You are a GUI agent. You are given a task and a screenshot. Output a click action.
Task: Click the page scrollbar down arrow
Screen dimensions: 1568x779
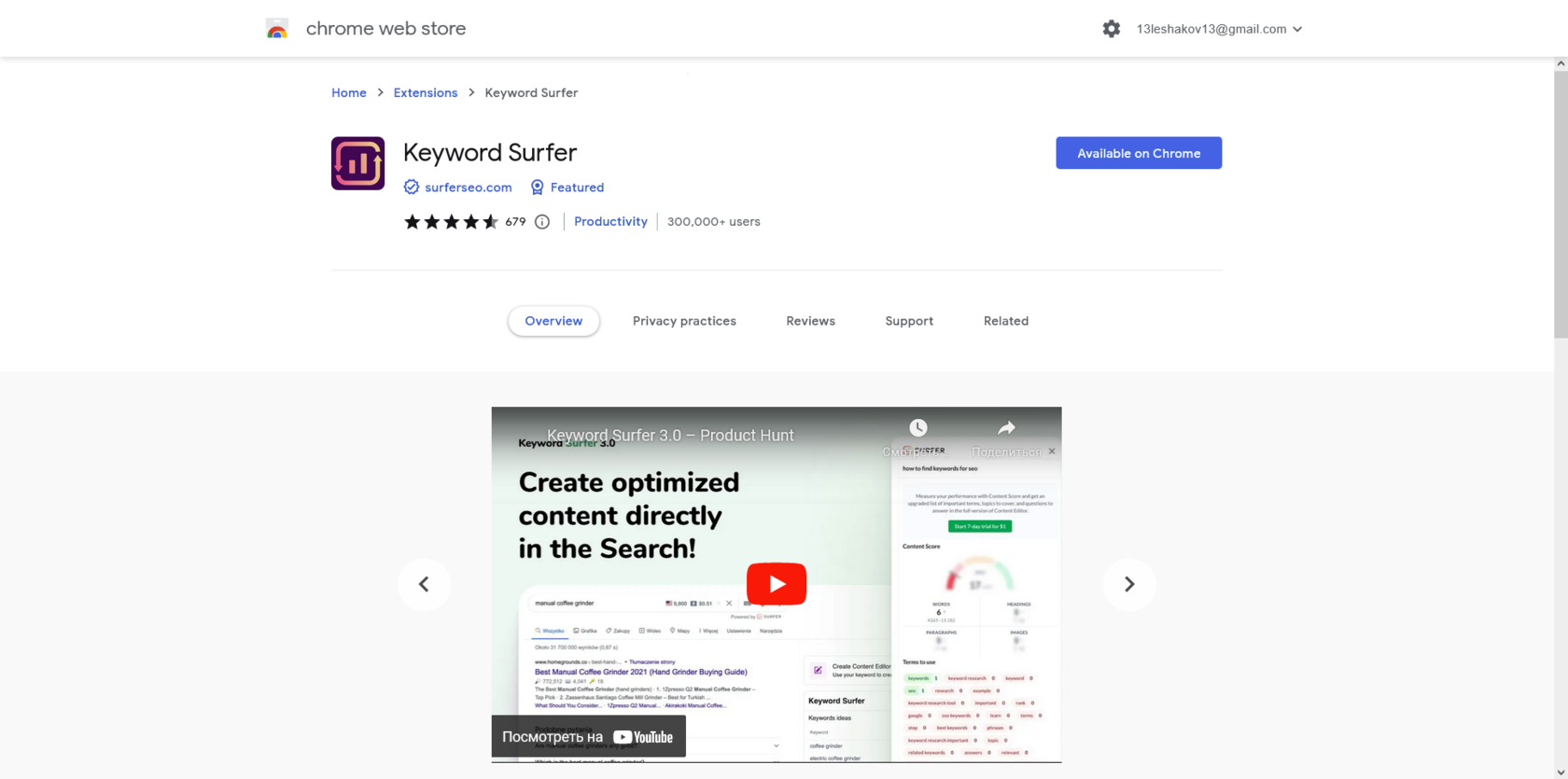(1561, 772)
